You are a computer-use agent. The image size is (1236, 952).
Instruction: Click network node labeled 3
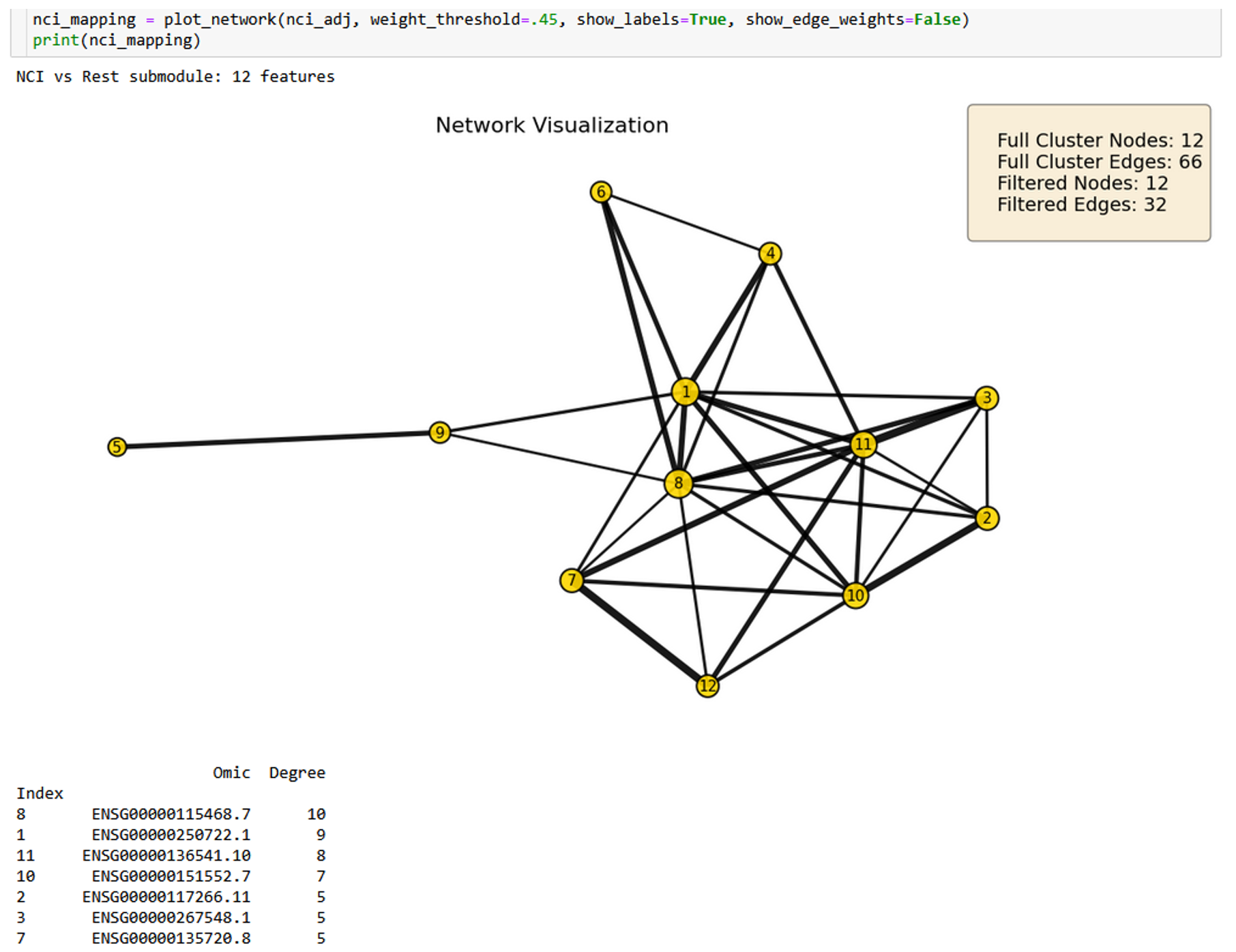pyautogui.click(x=986, y=398)
